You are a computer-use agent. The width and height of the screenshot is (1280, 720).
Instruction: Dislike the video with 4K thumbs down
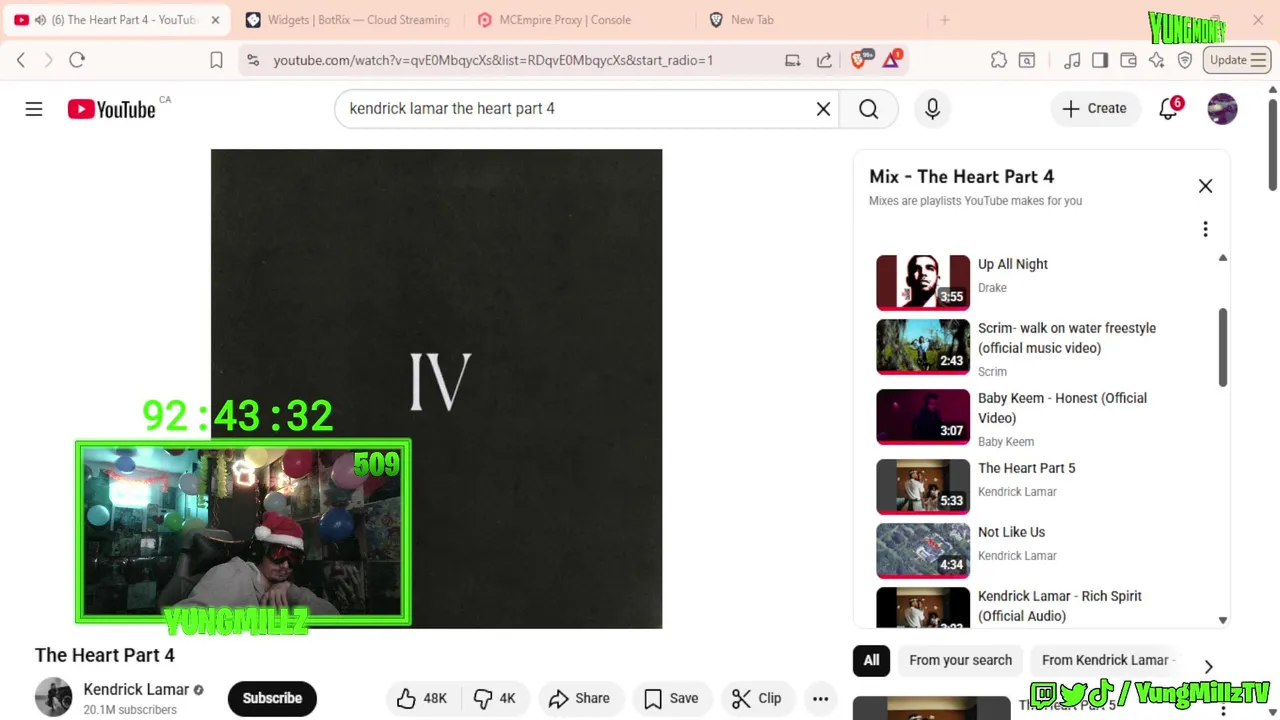click(x=495, y=699)
